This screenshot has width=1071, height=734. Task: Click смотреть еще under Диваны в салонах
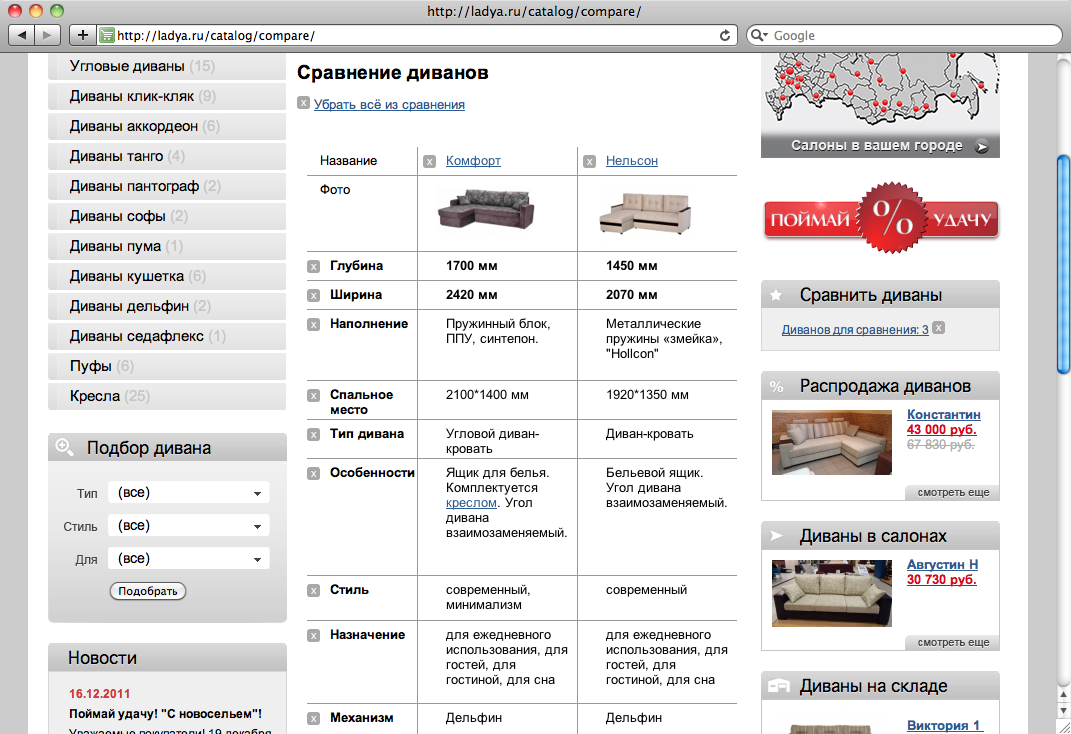point(953,643)
